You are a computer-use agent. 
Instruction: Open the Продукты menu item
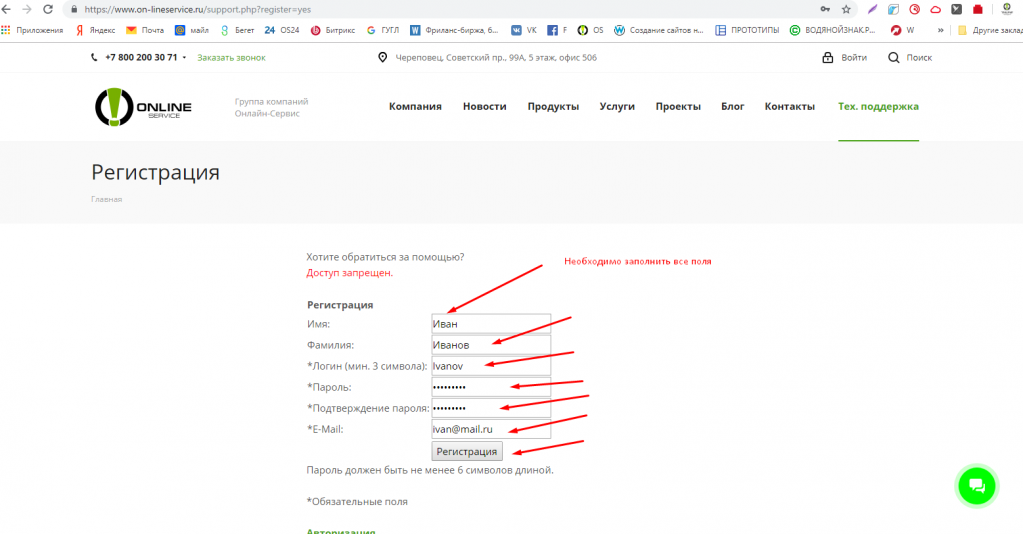(553, 106)
